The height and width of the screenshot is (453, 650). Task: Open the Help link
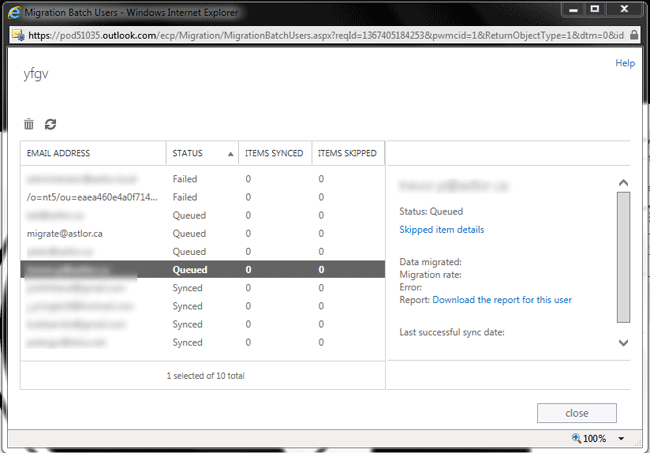coord(625,63)
